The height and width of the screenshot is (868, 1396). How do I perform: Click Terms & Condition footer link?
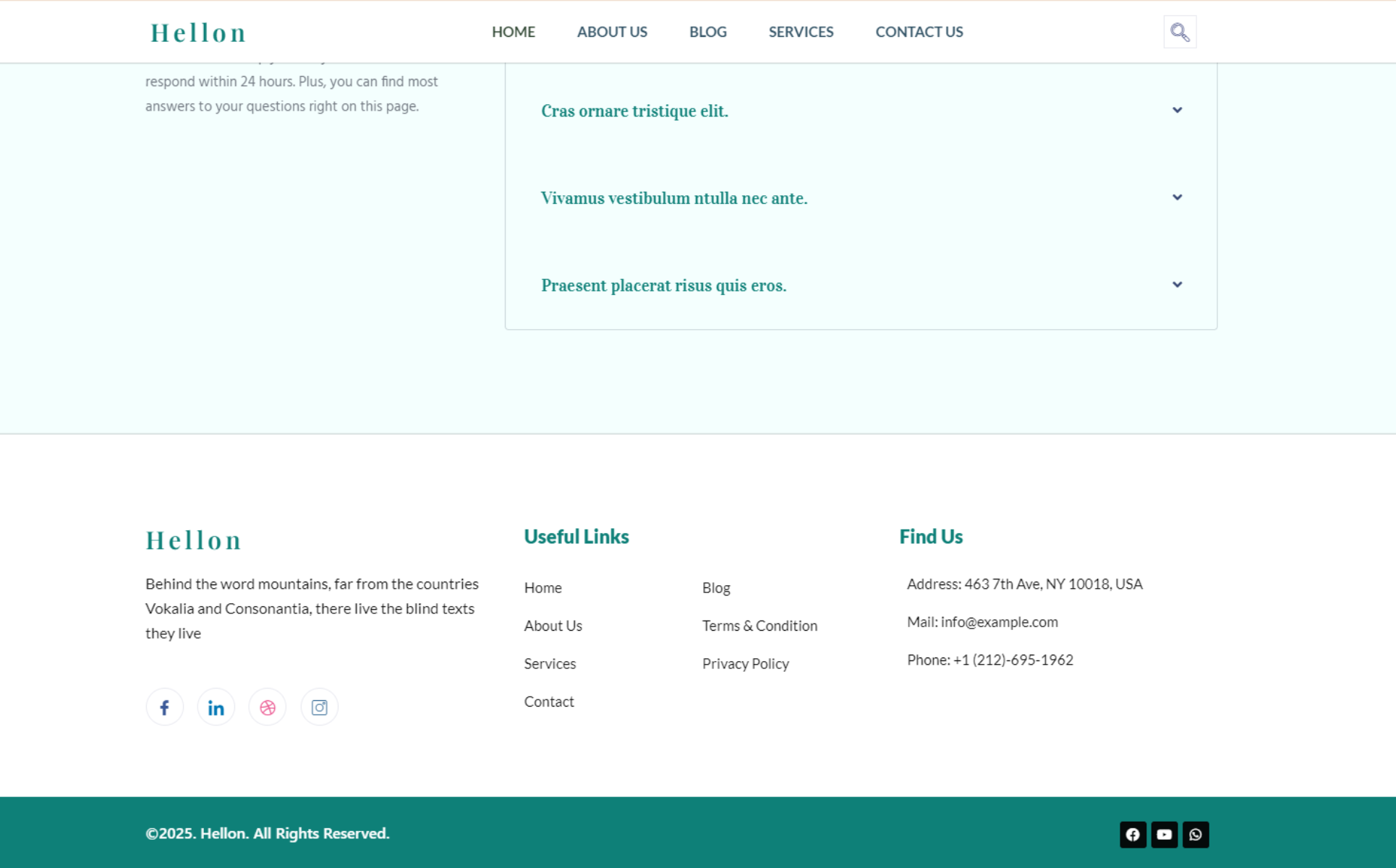[759, 626]
